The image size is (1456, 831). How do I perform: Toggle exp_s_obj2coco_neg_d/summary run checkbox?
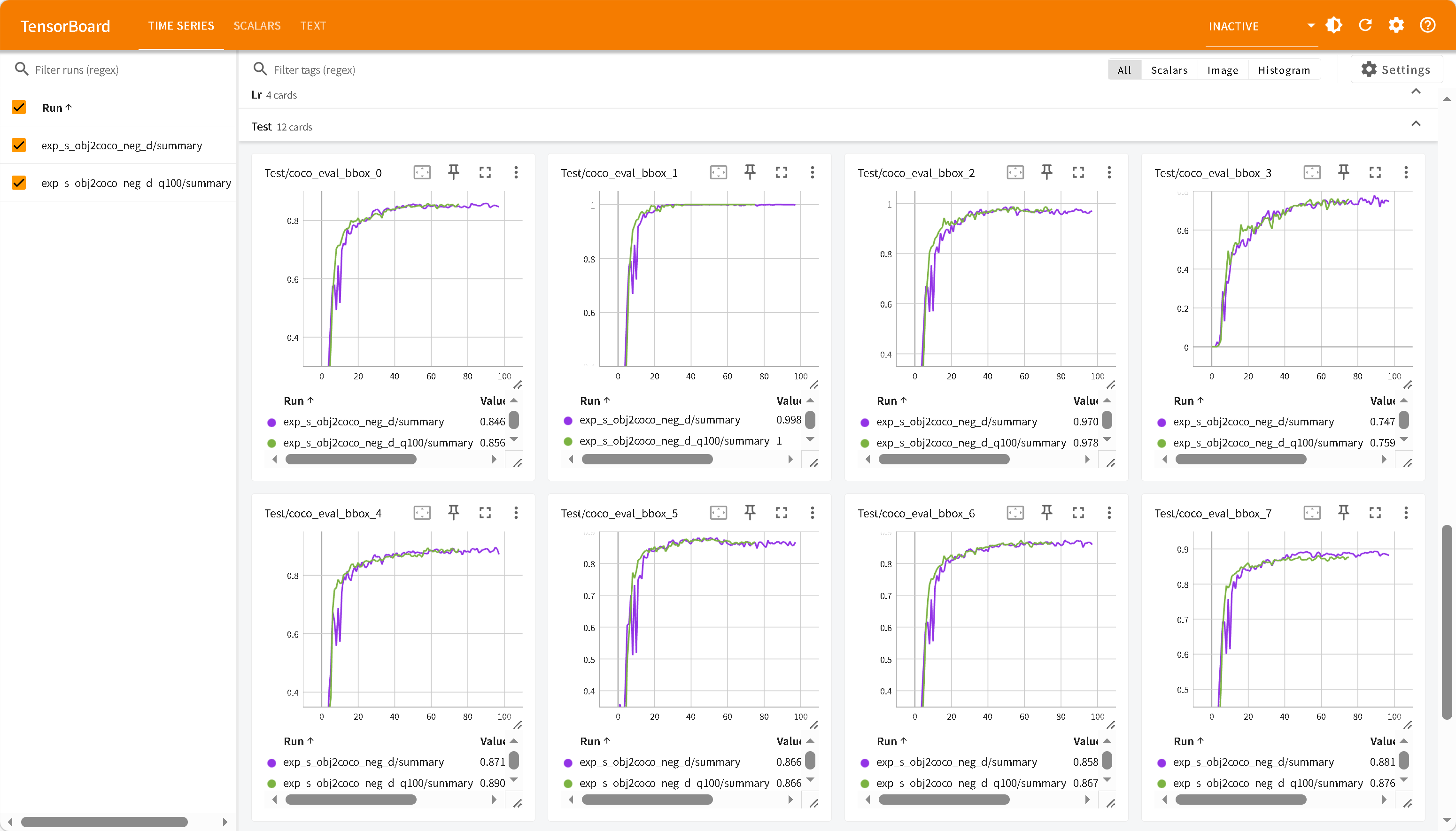click(x=19, y=145)
